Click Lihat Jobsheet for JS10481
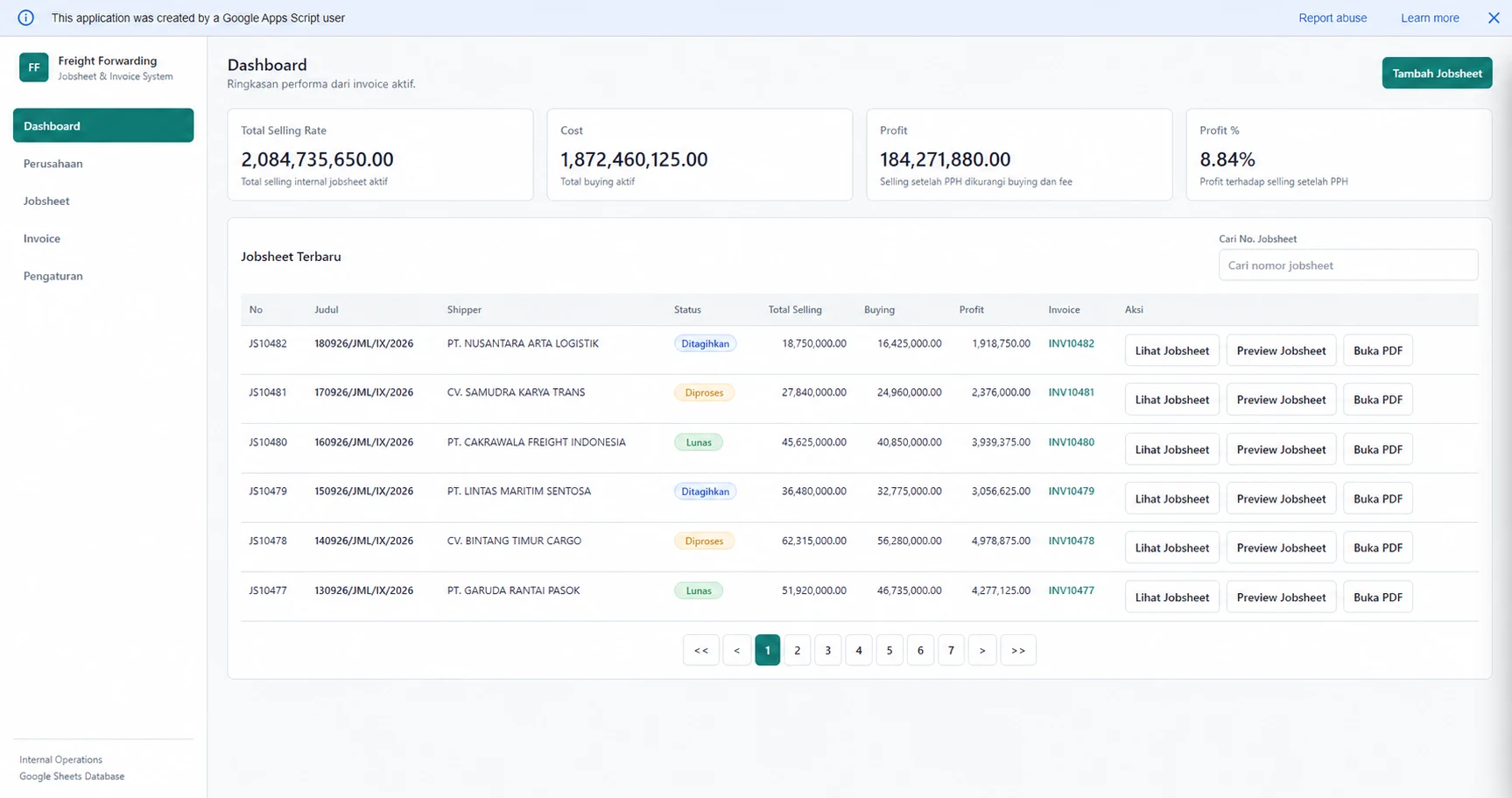The height and width of the screenshot is (798, 1512). pyautogui.click(x=1171, y=399)
